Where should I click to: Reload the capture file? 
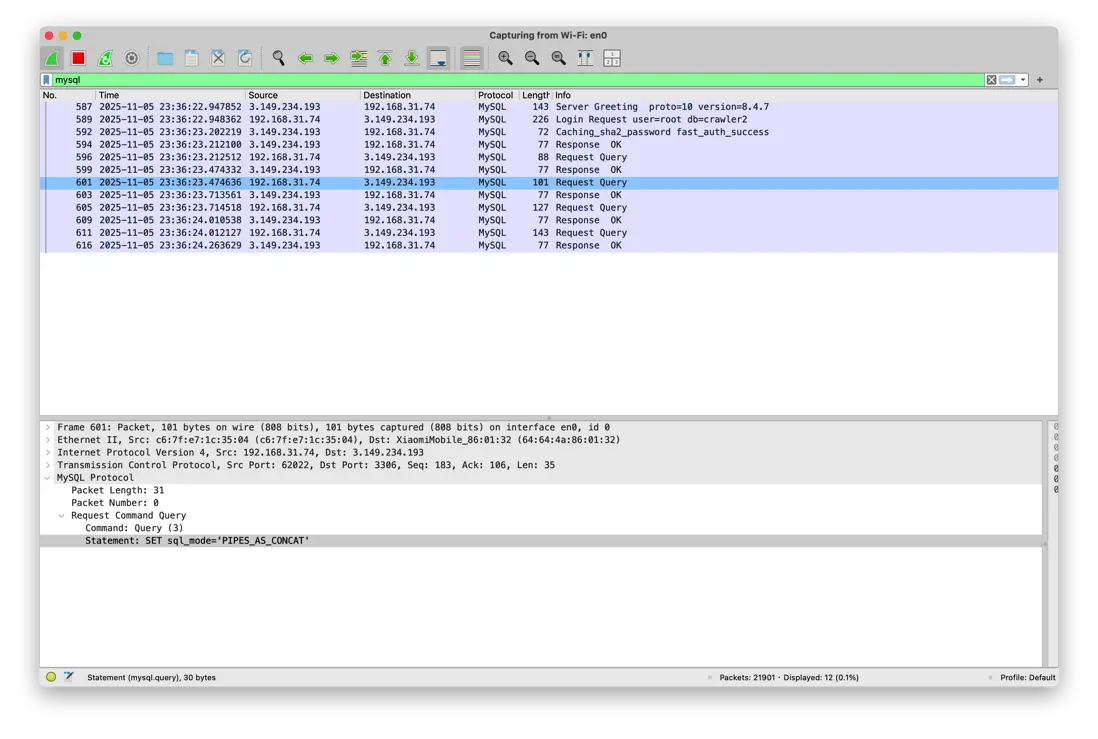tap(245, 58)
